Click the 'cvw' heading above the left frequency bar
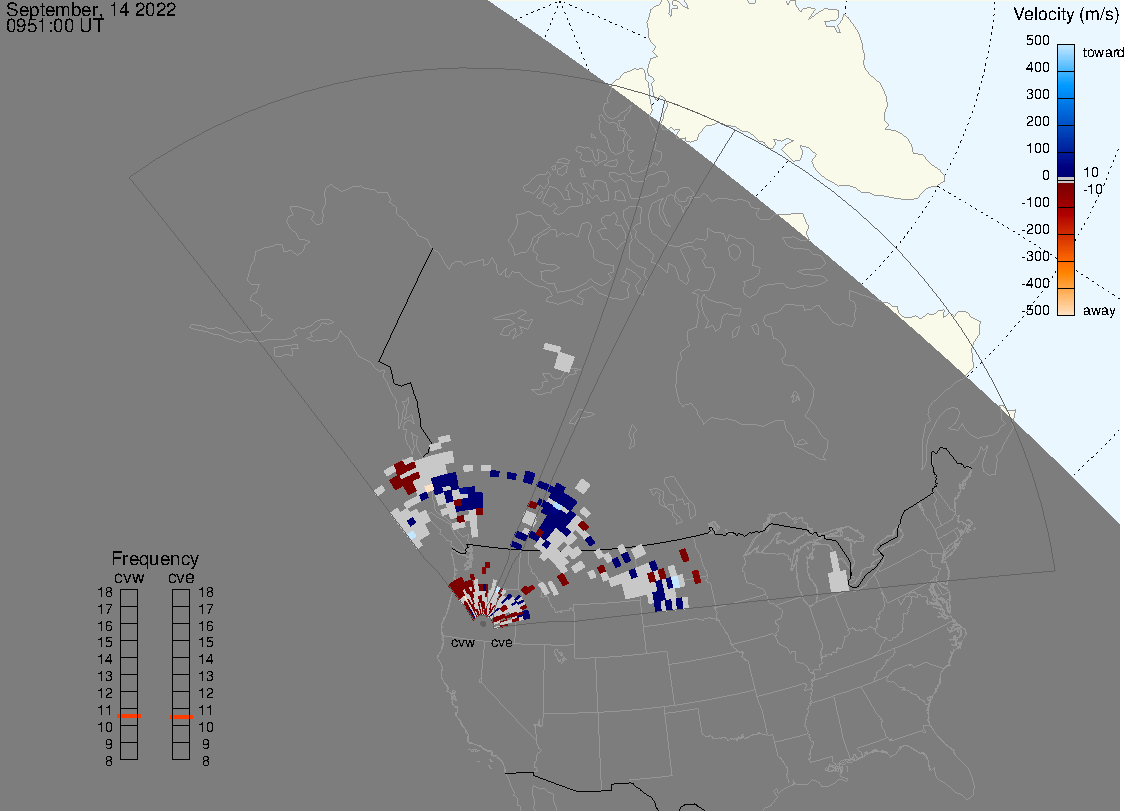Screen dimensions: 1124x811 coord(129,577)
